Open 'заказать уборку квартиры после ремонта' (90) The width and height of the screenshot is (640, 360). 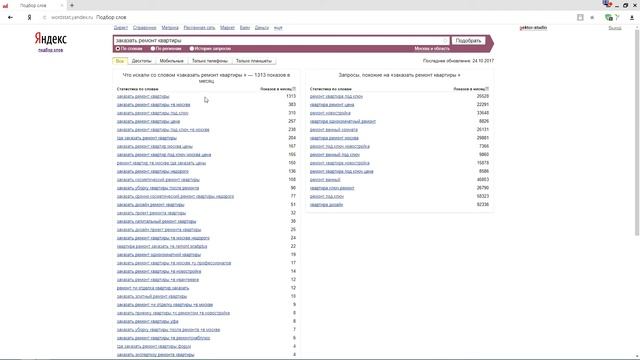pyautogui.click(x=158, y=188)
